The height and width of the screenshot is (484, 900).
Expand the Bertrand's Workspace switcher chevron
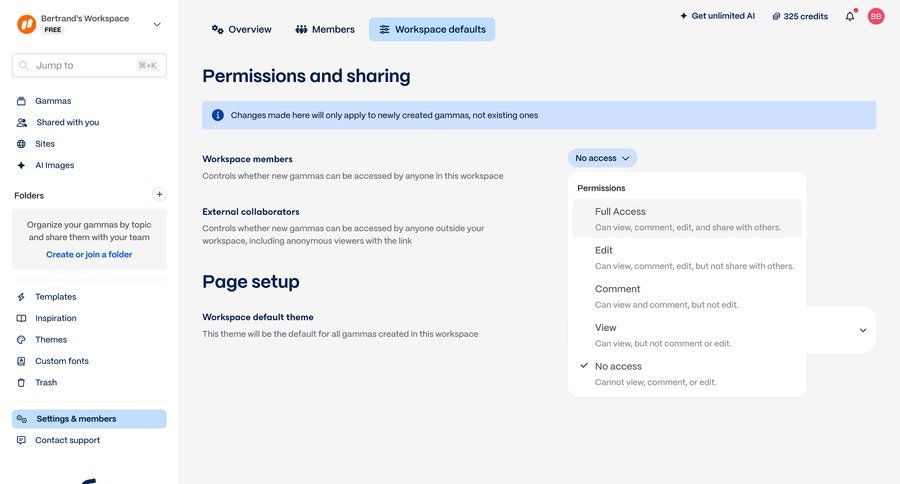tap(157, 24)
